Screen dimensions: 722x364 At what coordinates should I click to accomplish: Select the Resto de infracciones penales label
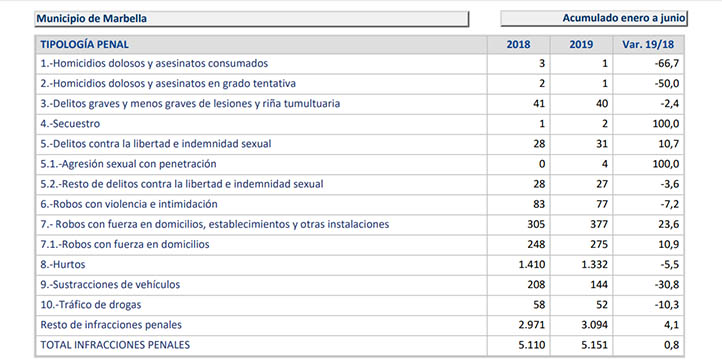[x=111, y=325]
